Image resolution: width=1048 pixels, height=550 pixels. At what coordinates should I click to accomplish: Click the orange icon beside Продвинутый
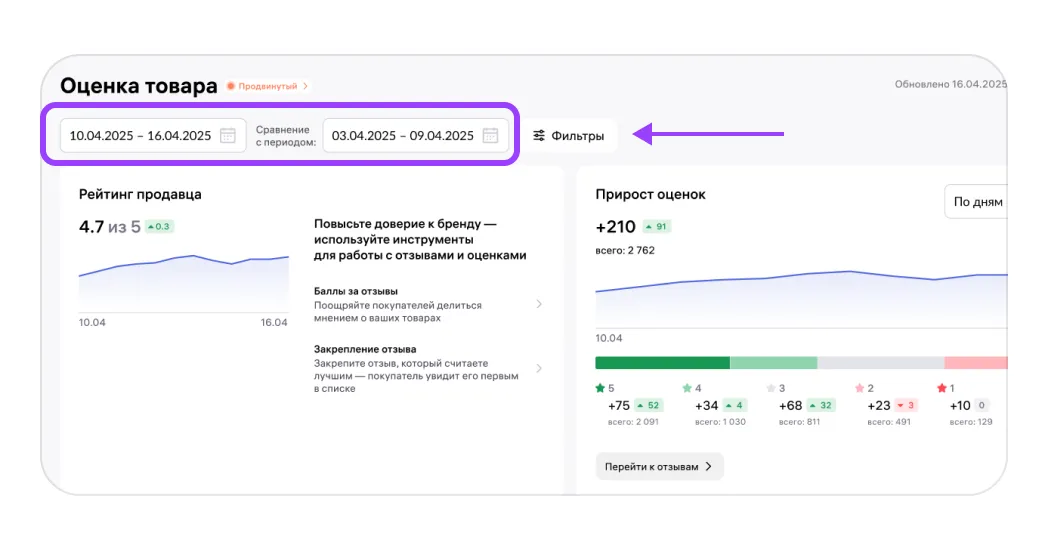click(231, 87)
